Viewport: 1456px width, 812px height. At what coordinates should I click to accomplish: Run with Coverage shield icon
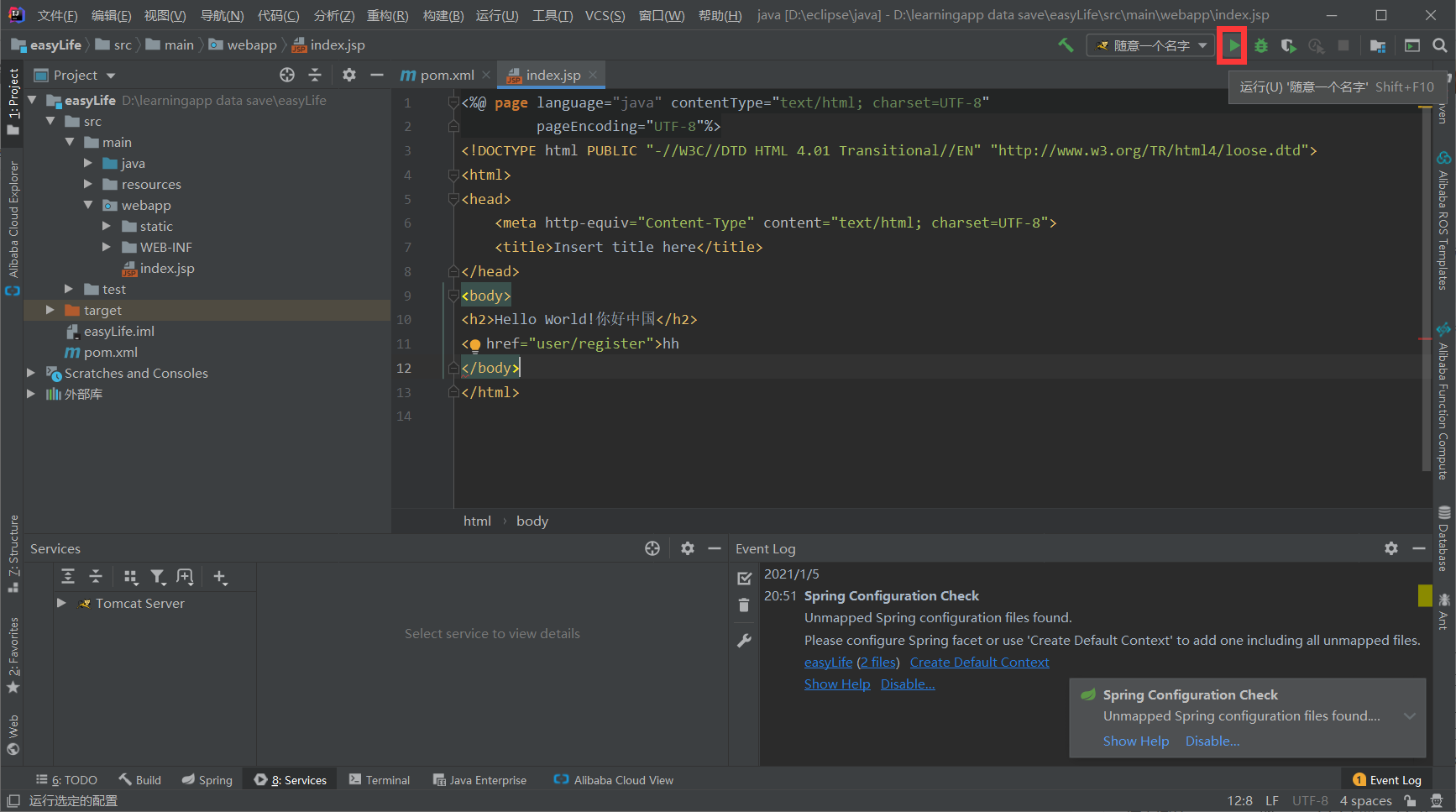[1288, 45]
